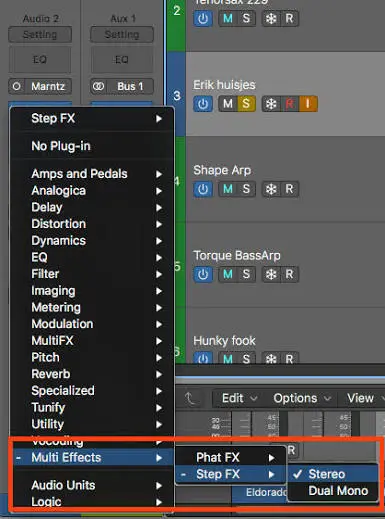The height and width of the screenshot is (519, 385).
Task: Solo the Hunky fook track
Action: pyautogui.click(x=246, y=358)
